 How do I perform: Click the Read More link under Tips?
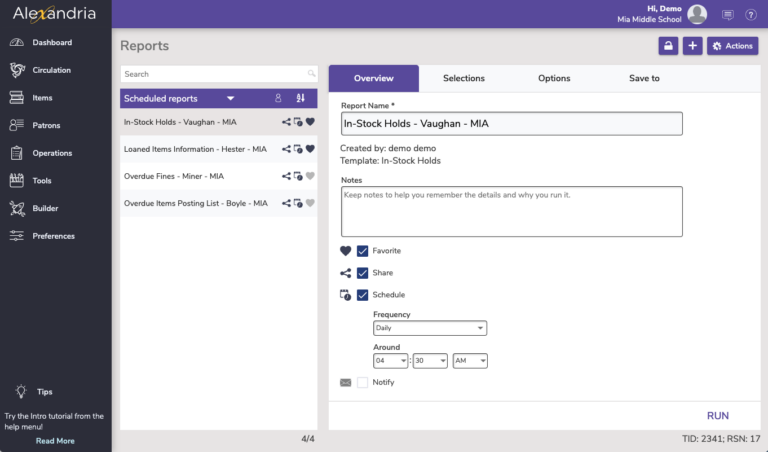[x=55, y=440]
